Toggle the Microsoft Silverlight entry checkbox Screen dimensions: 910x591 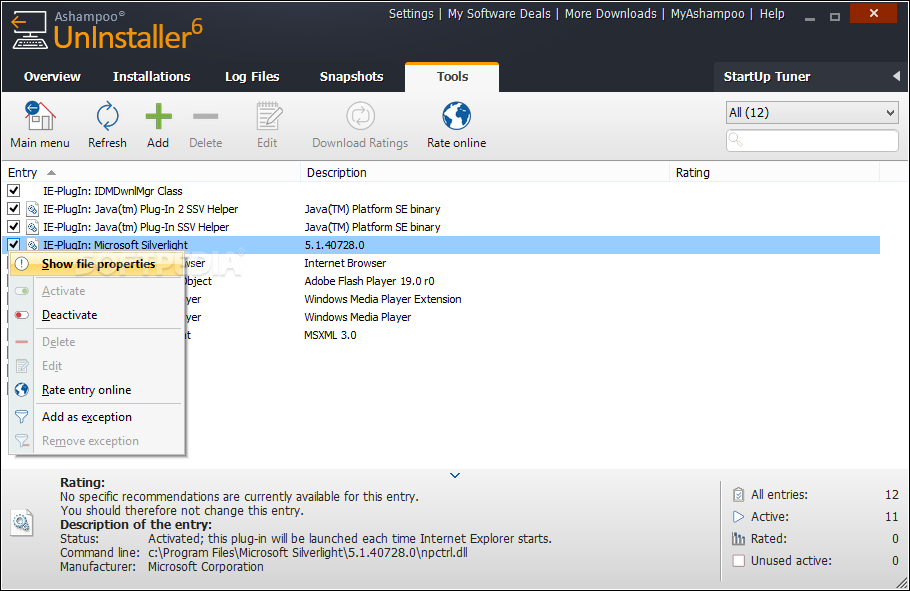[x=14, y=244]
